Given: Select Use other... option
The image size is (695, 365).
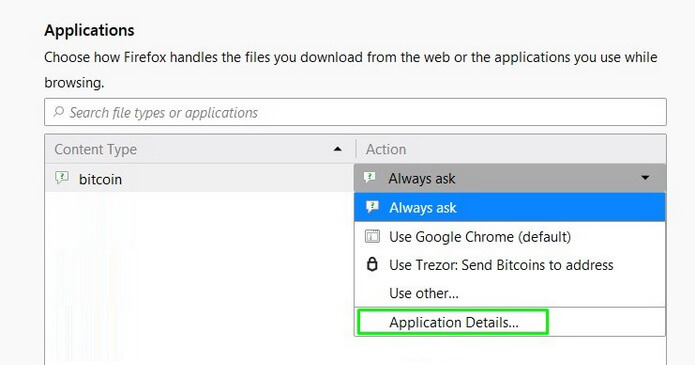Looking at the screenshot, I should [510, 293].
